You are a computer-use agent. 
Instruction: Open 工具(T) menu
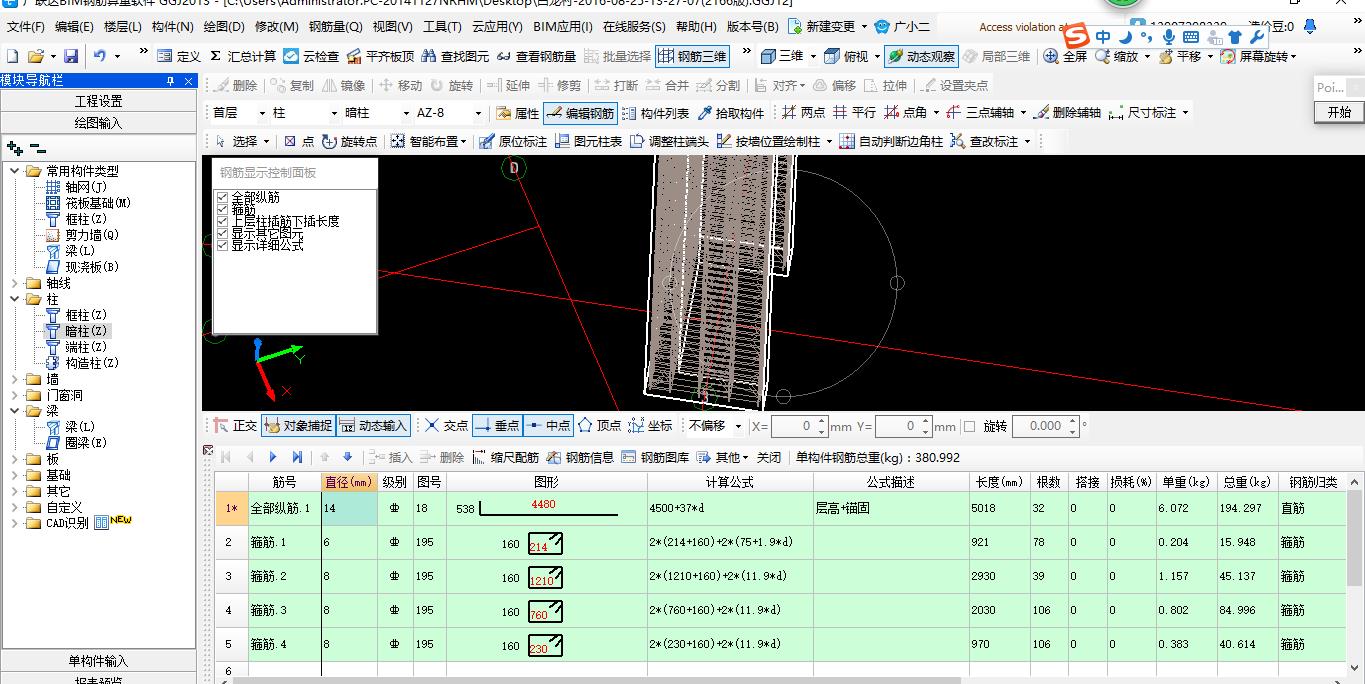click(442, 27)
